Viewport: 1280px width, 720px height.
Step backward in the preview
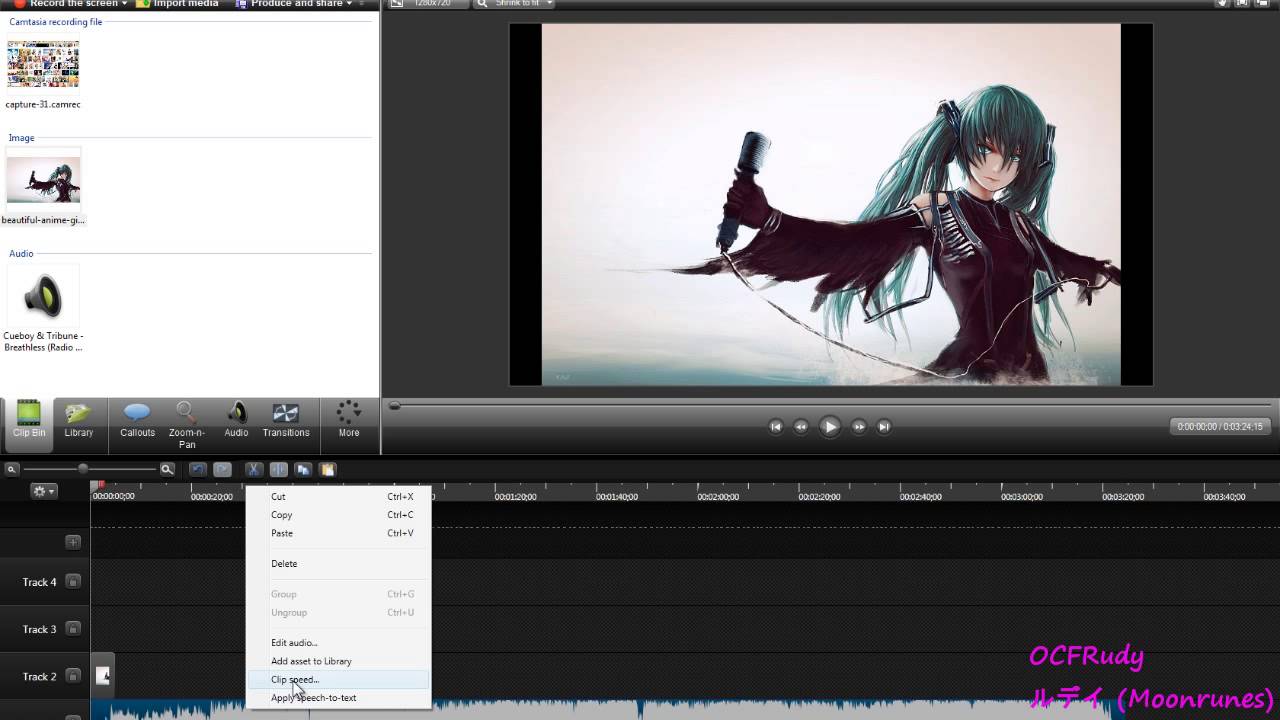point(801,426)
